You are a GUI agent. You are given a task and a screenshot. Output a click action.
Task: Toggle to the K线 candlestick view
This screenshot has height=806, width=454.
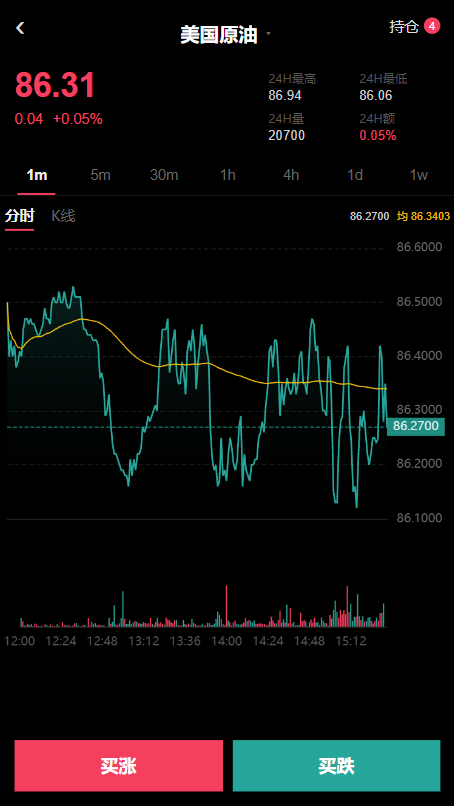pyautogui.click(x=63, y=216)
